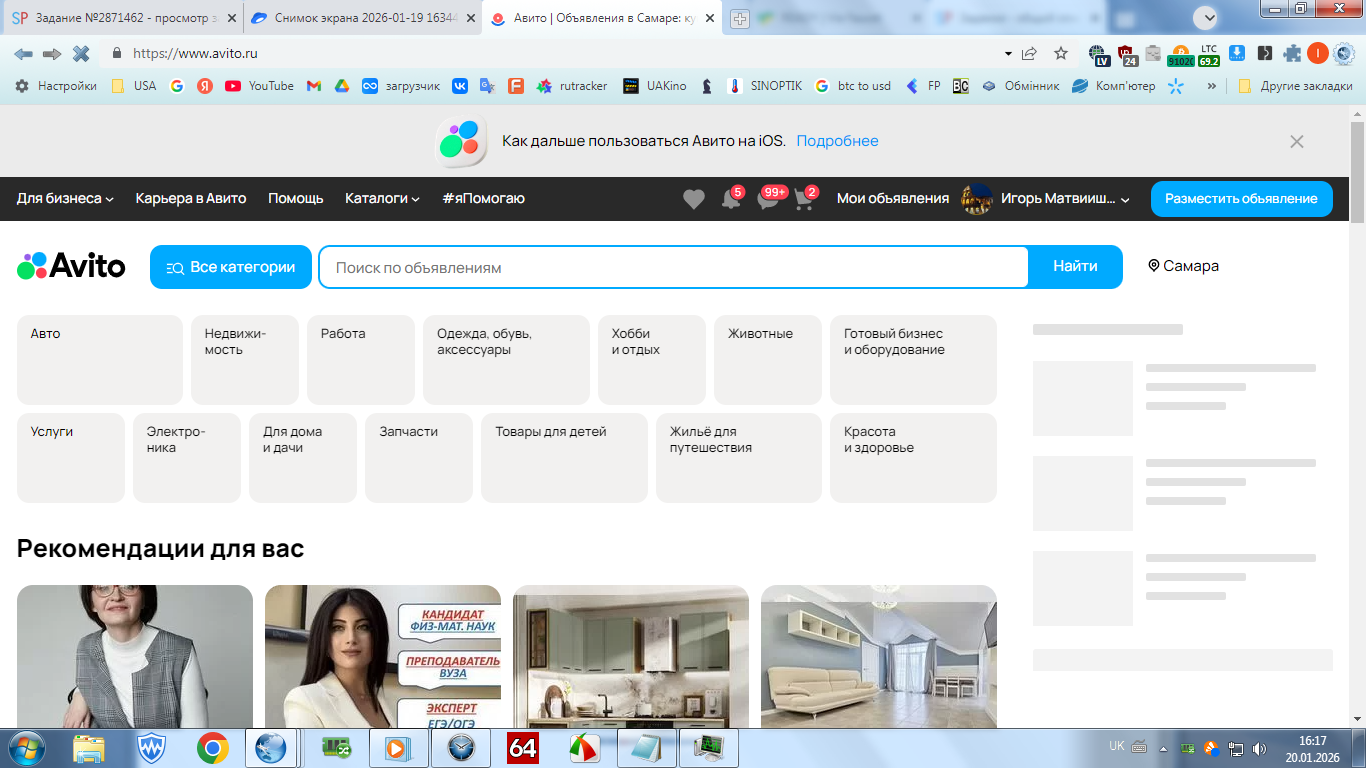Click the Windows Start button
The width and height of the screenshot is (1366, 768).
[x=26, y=748]
